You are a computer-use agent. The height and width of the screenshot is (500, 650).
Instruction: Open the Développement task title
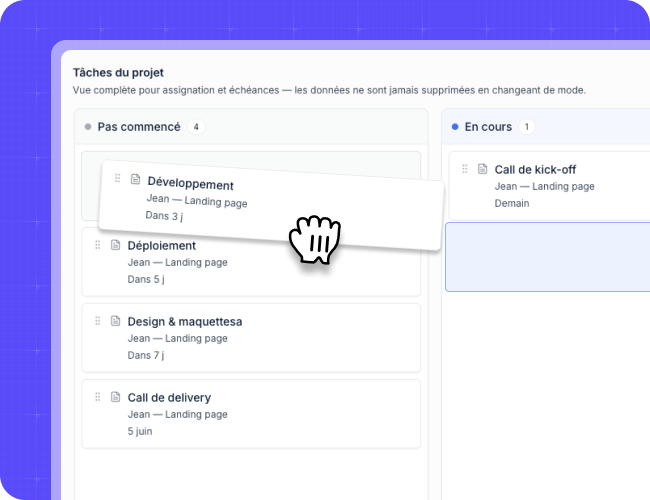pyautogui.click(x=191, y=183)
